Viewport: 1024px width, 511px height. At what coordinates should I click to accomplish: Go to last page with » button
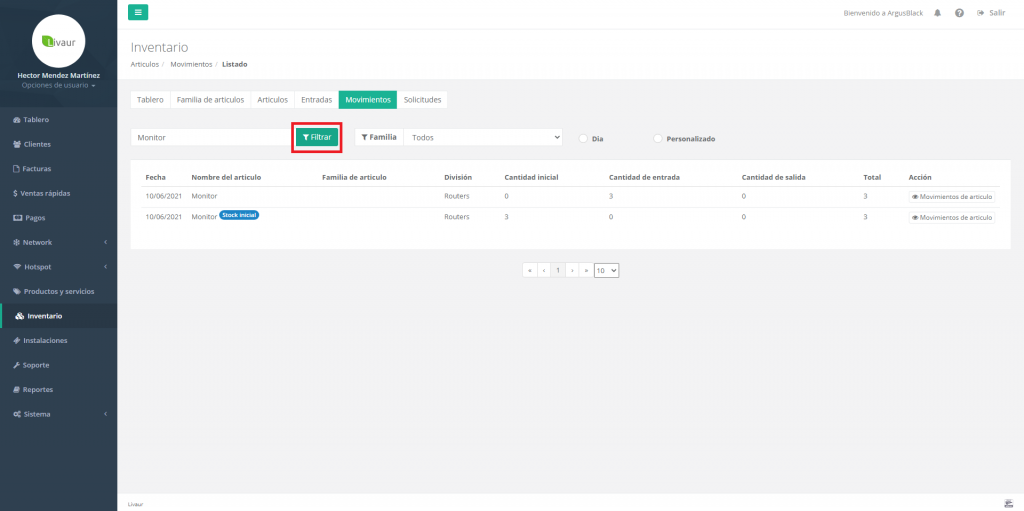pos(586,270)
